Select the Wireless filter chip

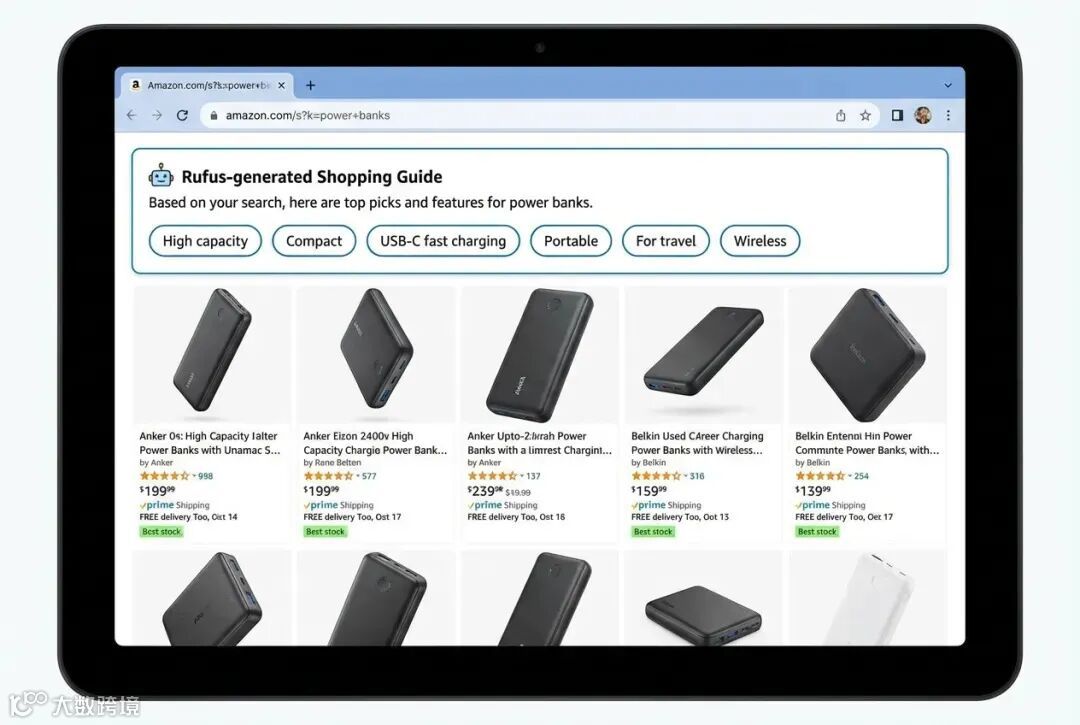[x=760, y=241]
